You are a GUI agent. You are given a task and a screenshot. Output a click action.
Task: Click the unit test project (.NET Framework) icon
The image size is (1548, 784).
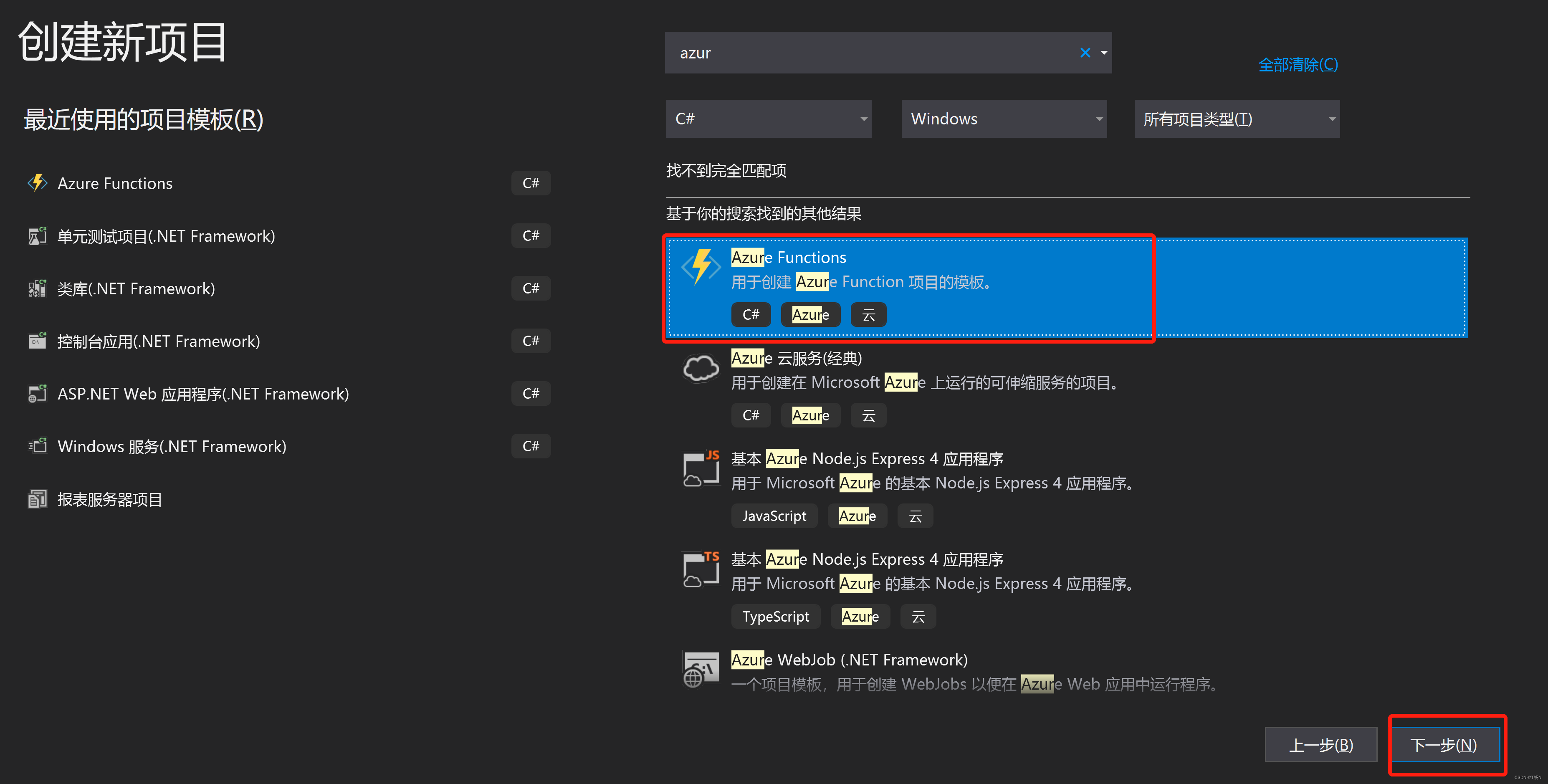(37, 235)
